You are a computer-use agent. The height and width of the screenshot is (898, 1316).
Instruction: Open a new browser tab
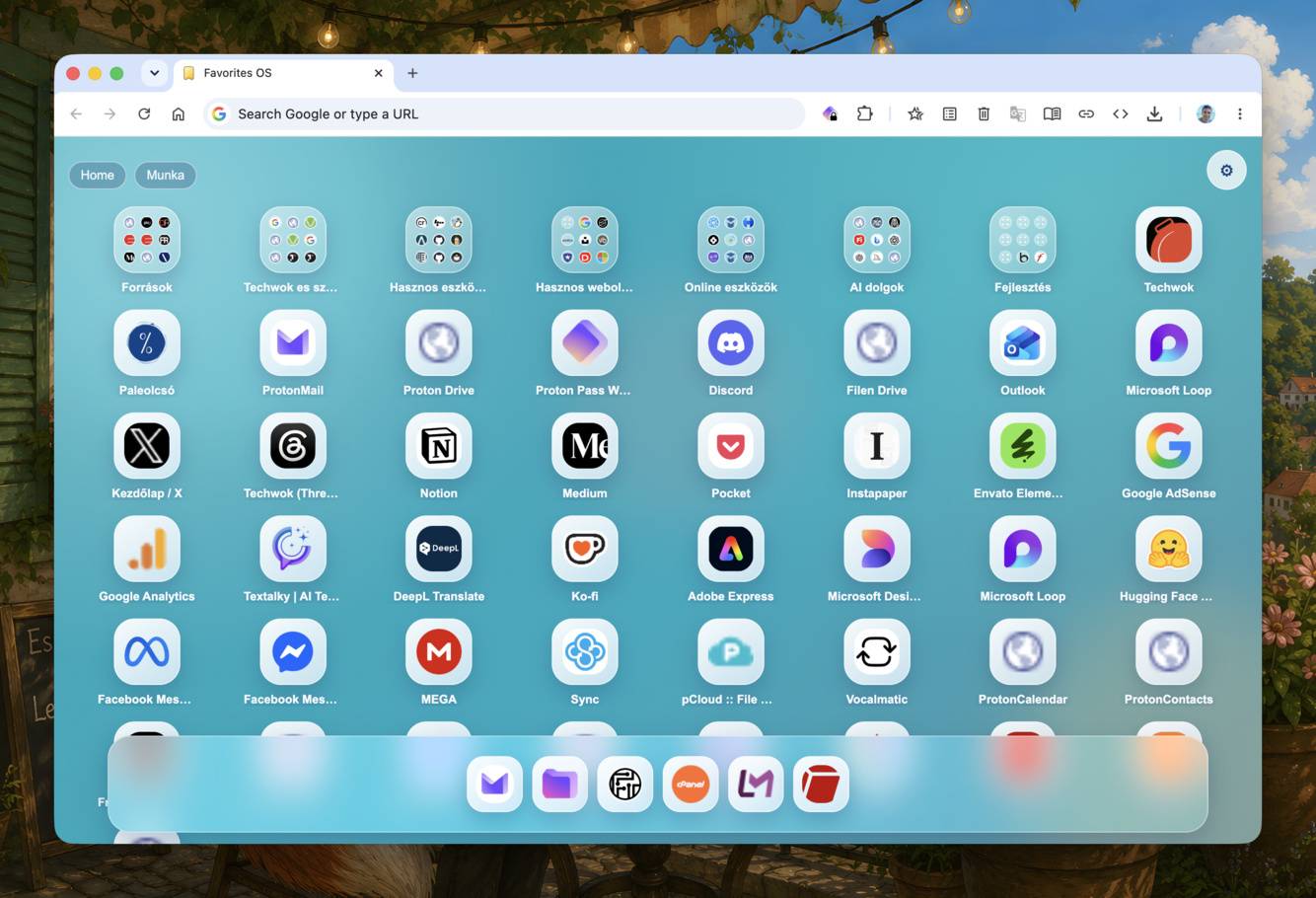coord(412,73)
